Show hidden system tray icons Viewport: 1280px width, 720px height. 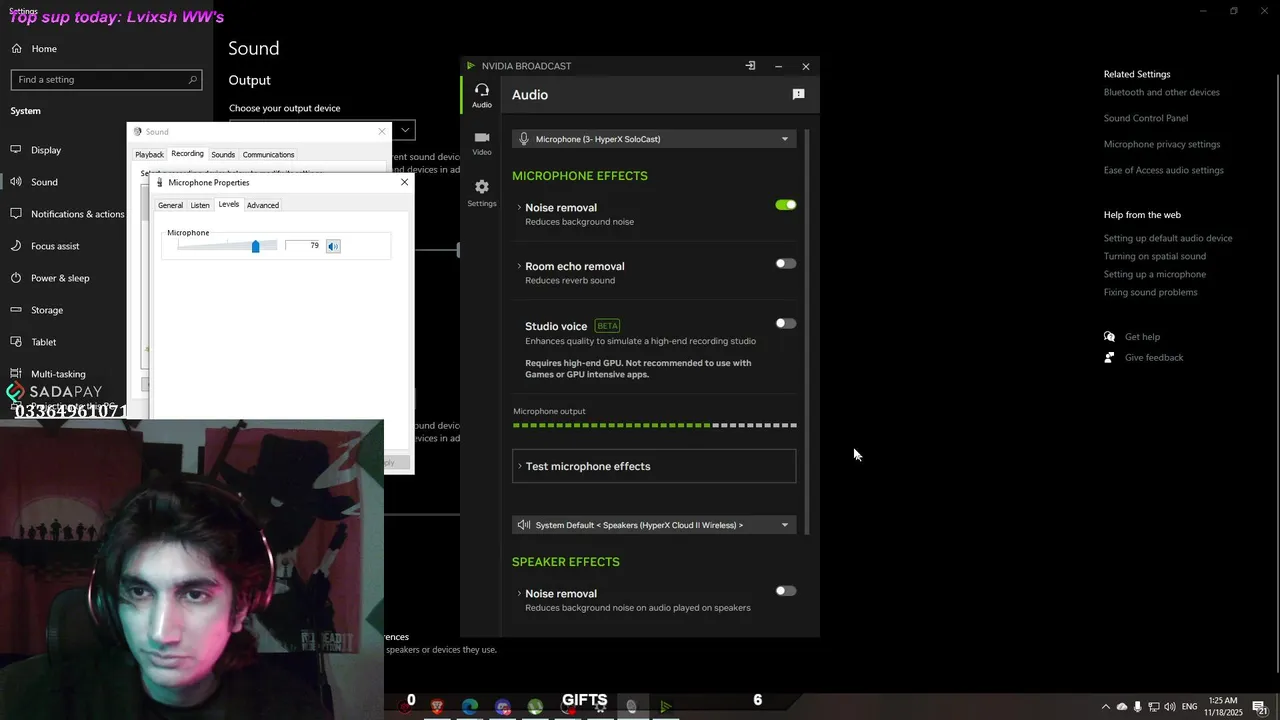1105,707
